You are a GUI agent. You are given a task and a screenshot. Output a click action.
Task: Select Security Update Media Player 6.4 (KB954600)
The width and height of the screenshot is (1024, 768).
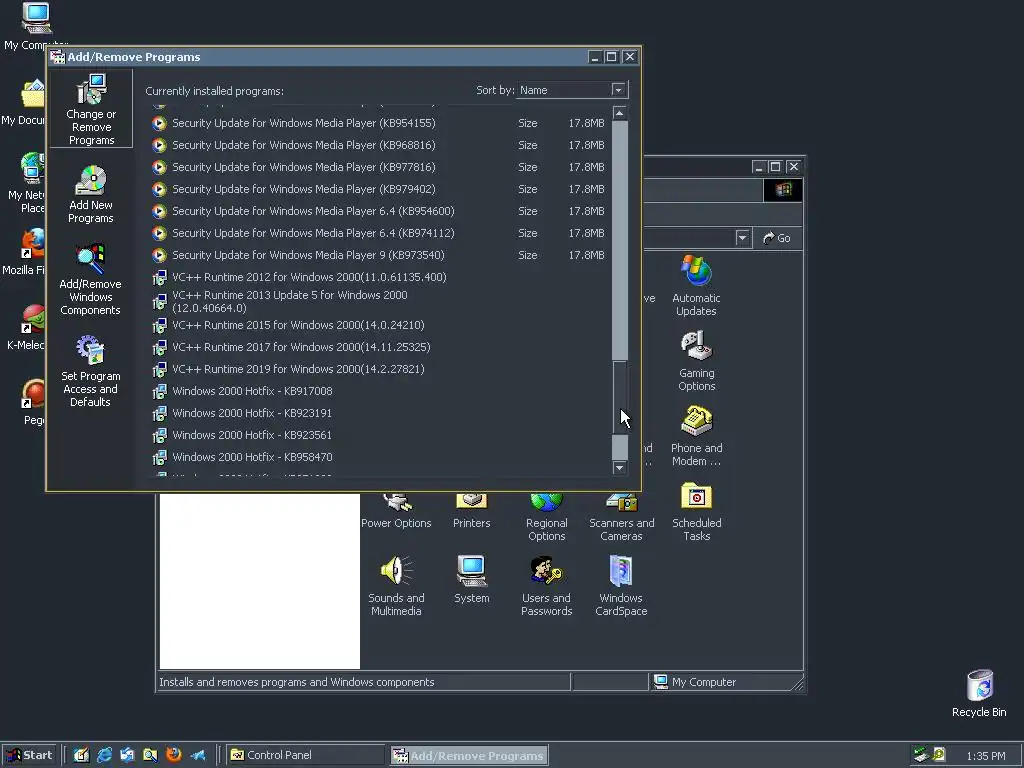point(379,211)
